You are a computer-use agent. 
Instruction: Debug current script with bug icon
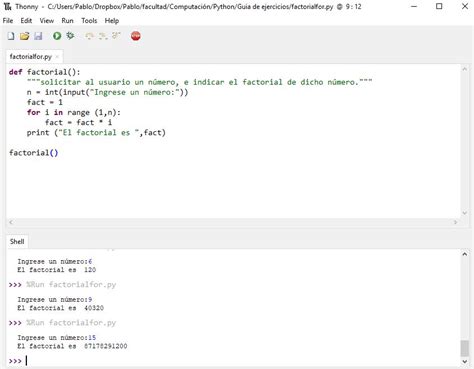(70, 36)
